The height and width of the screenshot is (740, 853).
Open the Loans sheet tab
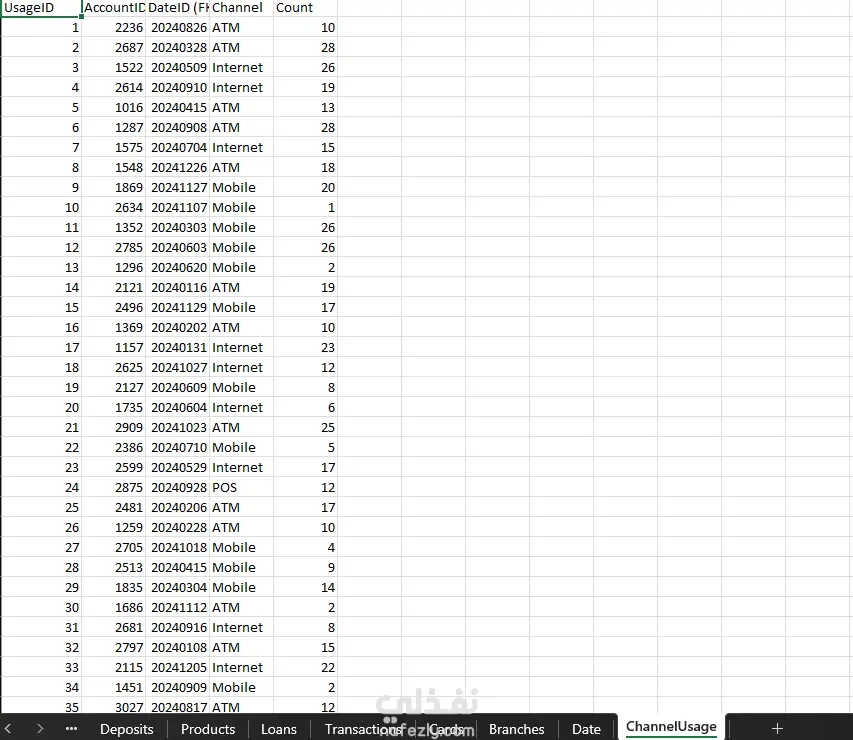279,729
